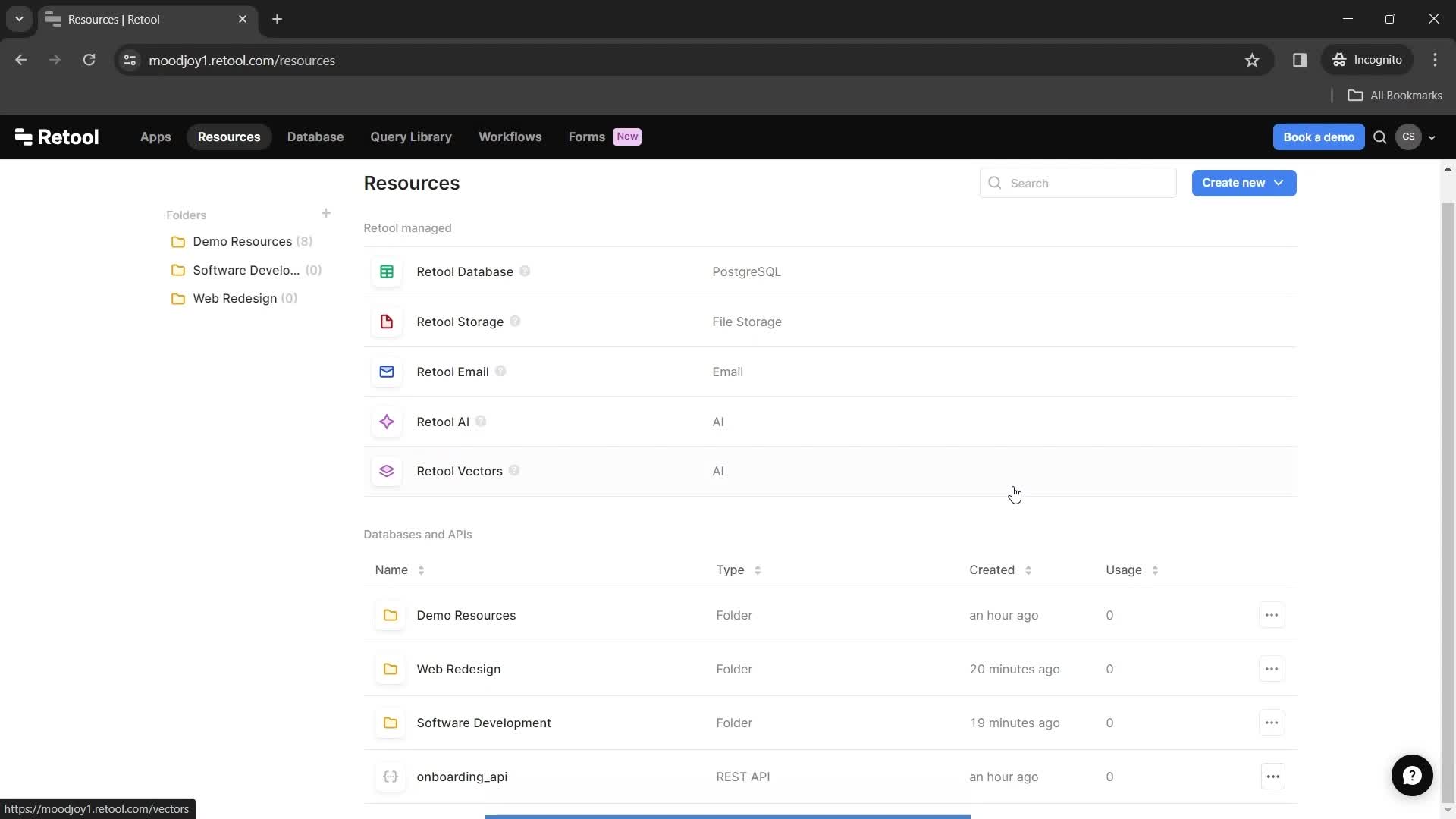The image size is (1456, 819).
Task: Click the Retool Database table icon
Action: tap(387, 271)
